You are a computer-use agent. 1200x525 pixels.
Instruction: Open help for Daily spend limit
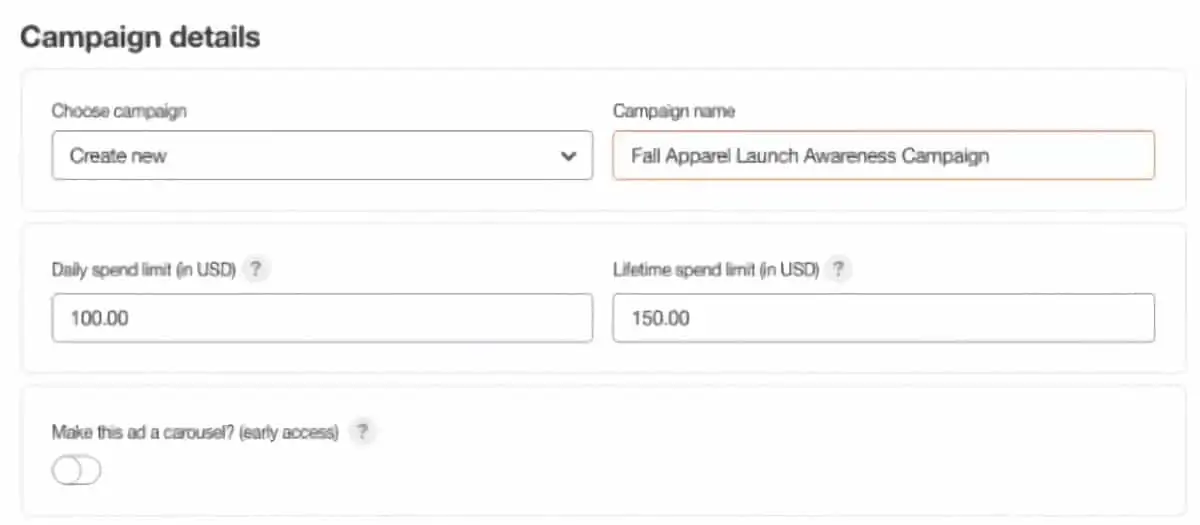point(257,269)
